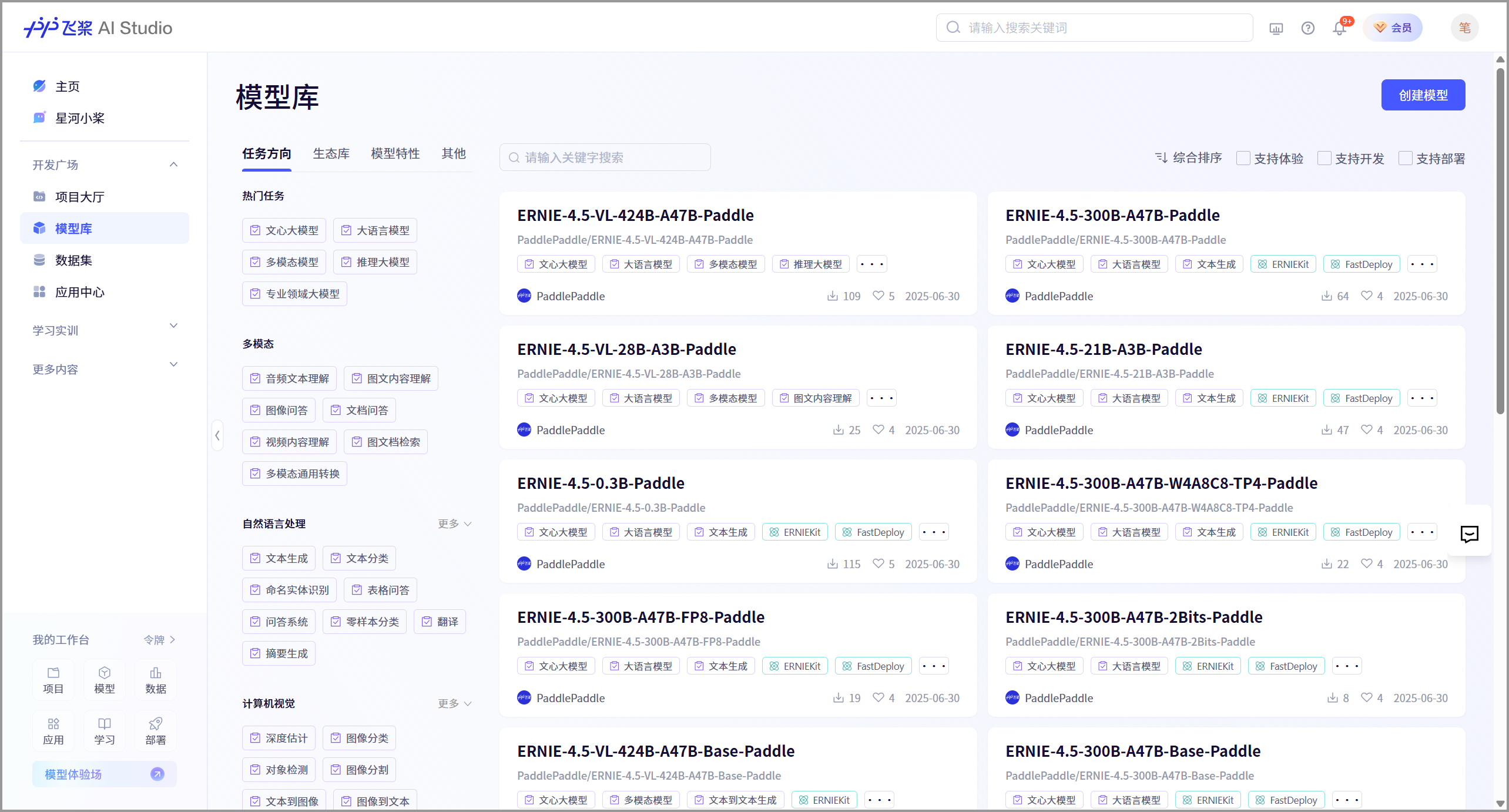Open 模型 in my workbench
This screenshot has height=812, width=1509.
(x=105, y=680)
